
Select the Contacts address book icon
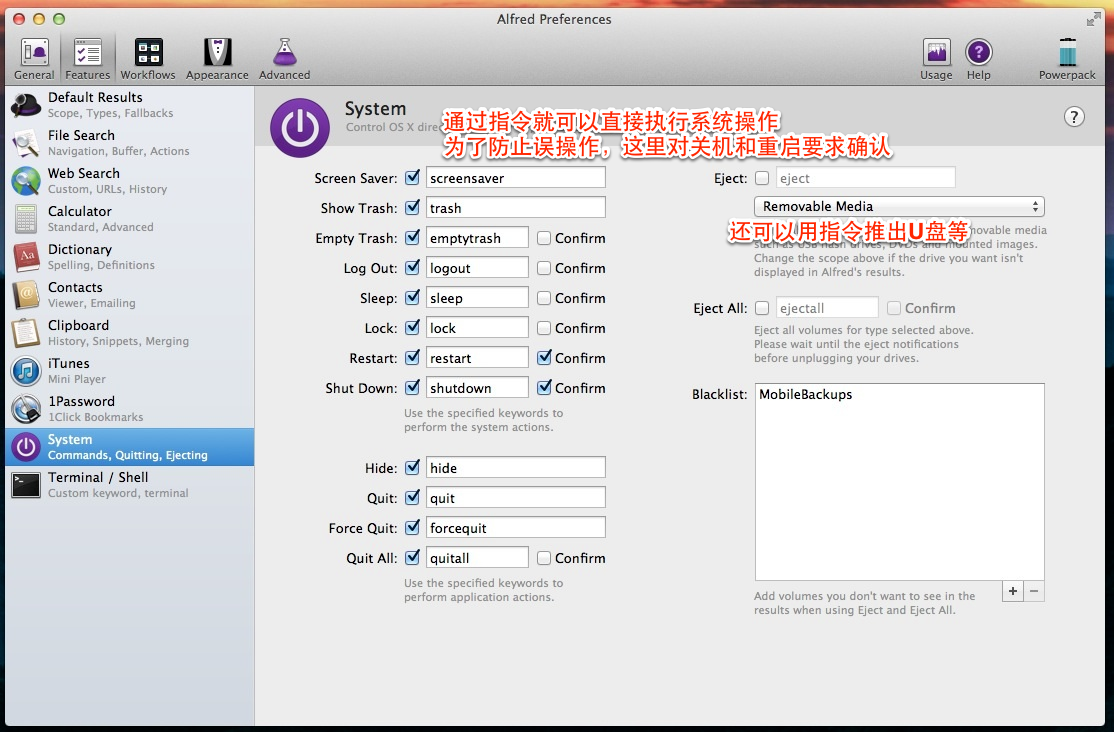tap(26, 295)
